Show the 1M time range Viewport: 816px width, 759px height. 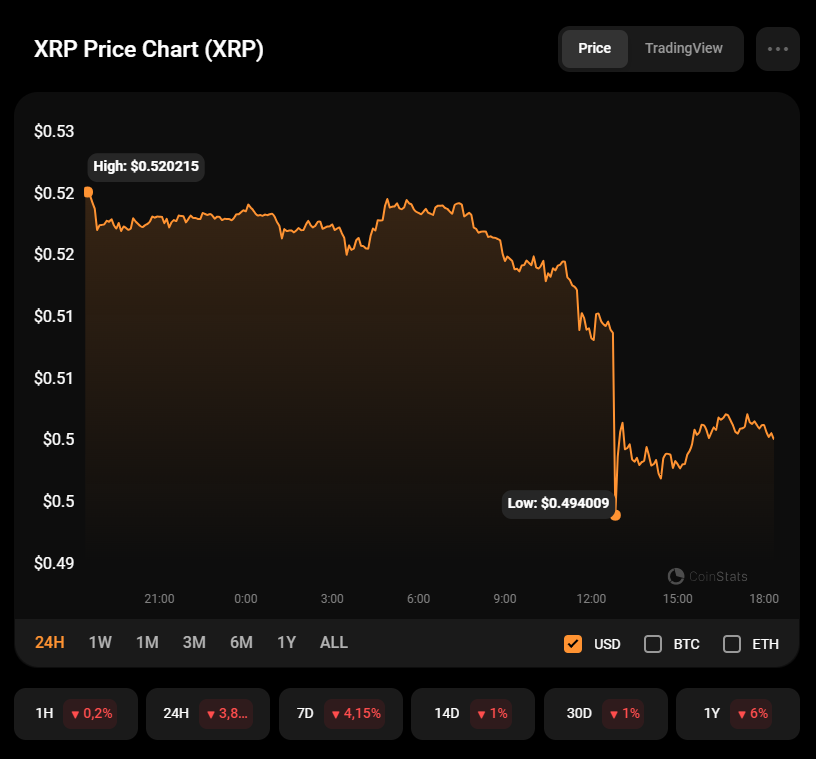click(x=147, y=642)
